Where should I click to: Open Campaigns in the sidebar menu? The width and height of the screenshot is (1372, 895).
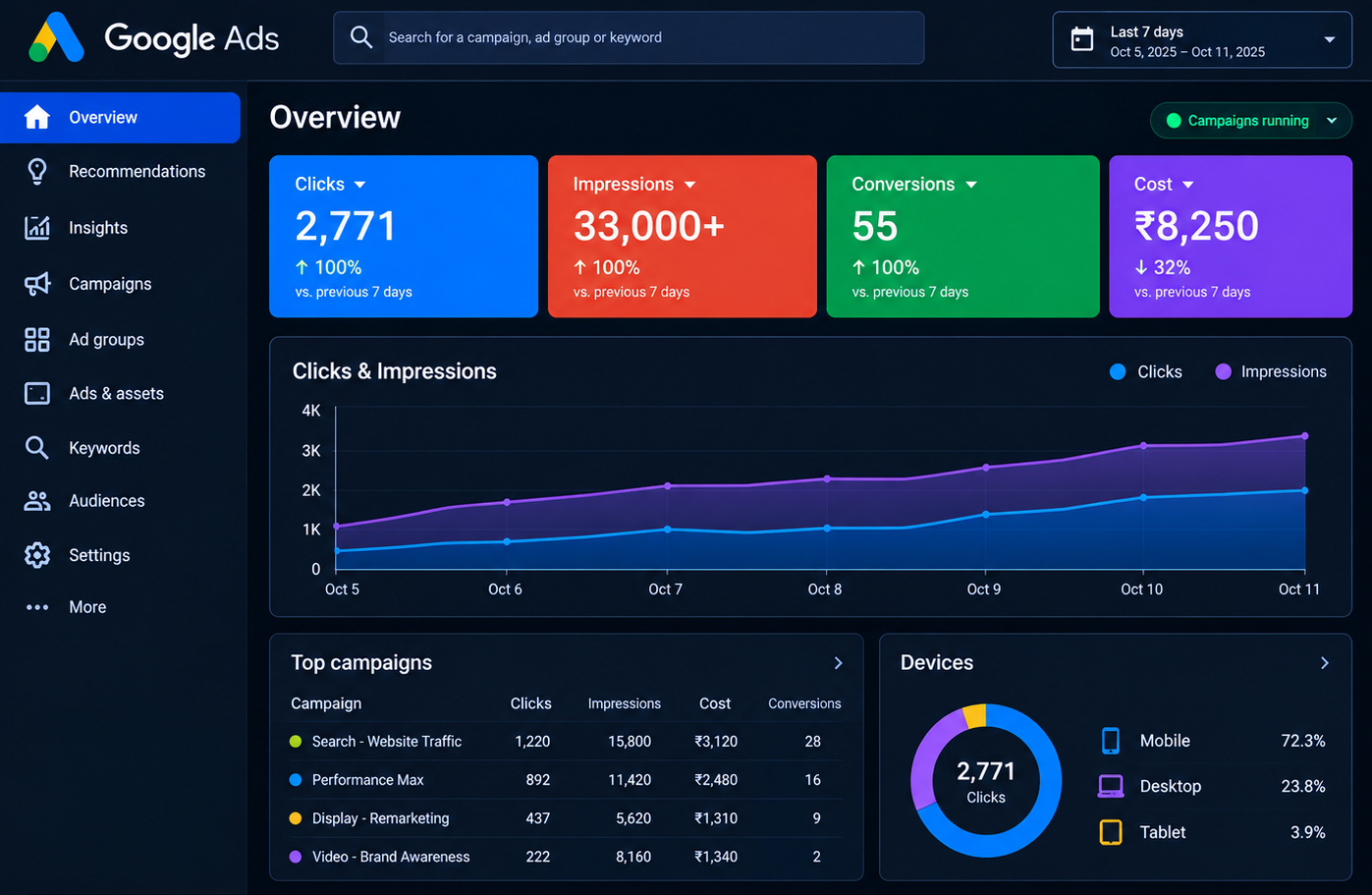[120, 284]
